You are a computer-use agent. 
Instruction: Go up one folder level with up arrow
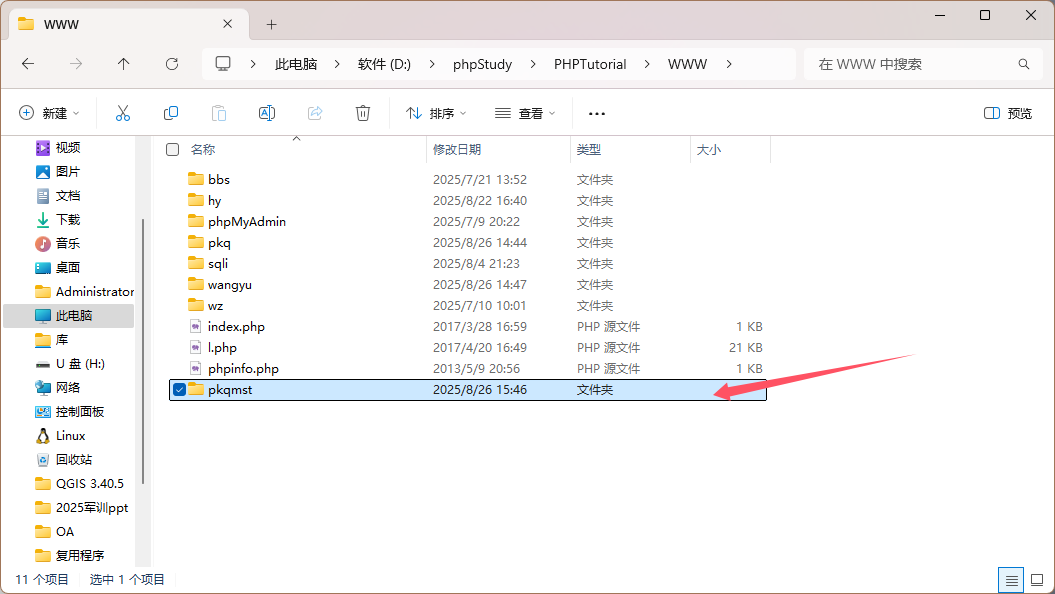click(x=124, y=64)
